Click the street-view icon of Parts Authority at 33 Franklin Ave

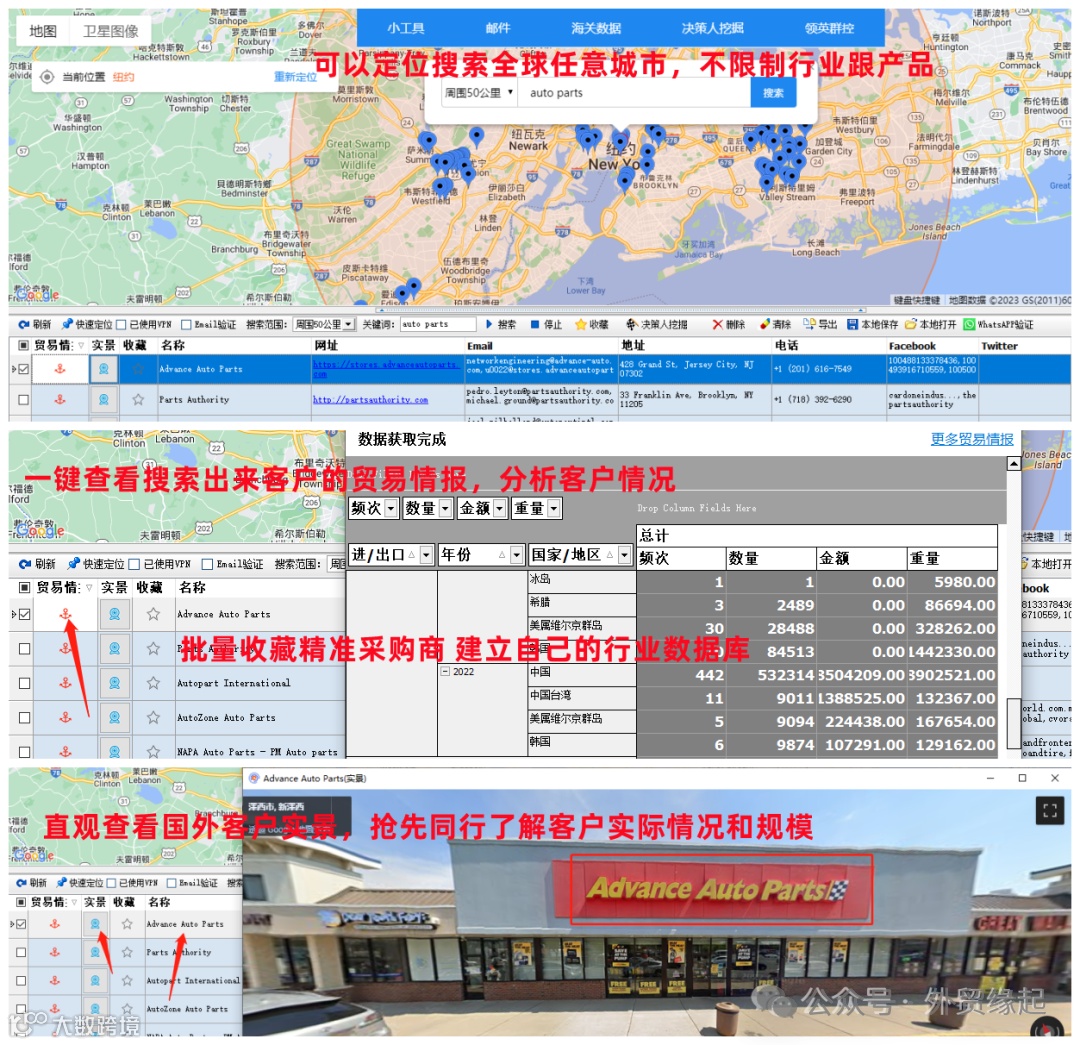click(x=103, y=400)
